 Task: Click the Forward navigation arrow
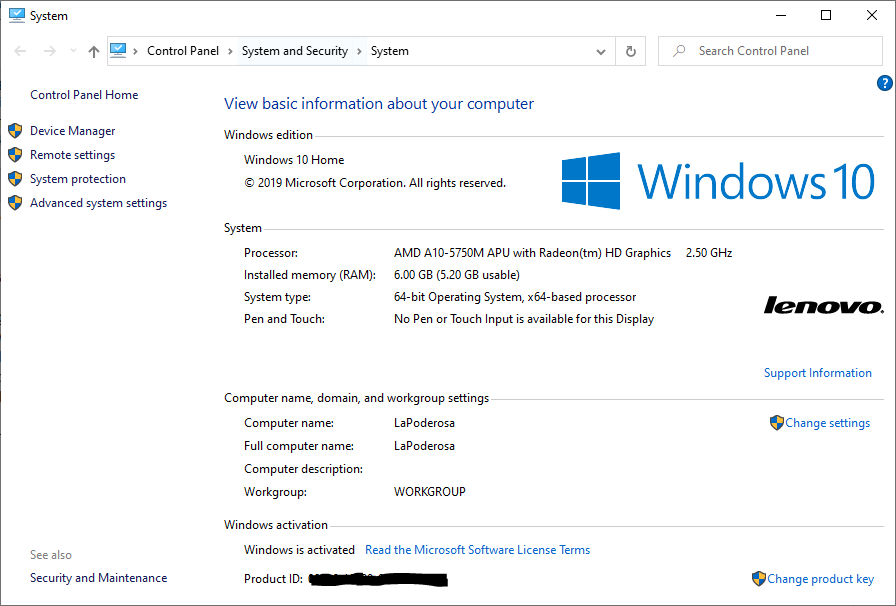coord(50,51)
